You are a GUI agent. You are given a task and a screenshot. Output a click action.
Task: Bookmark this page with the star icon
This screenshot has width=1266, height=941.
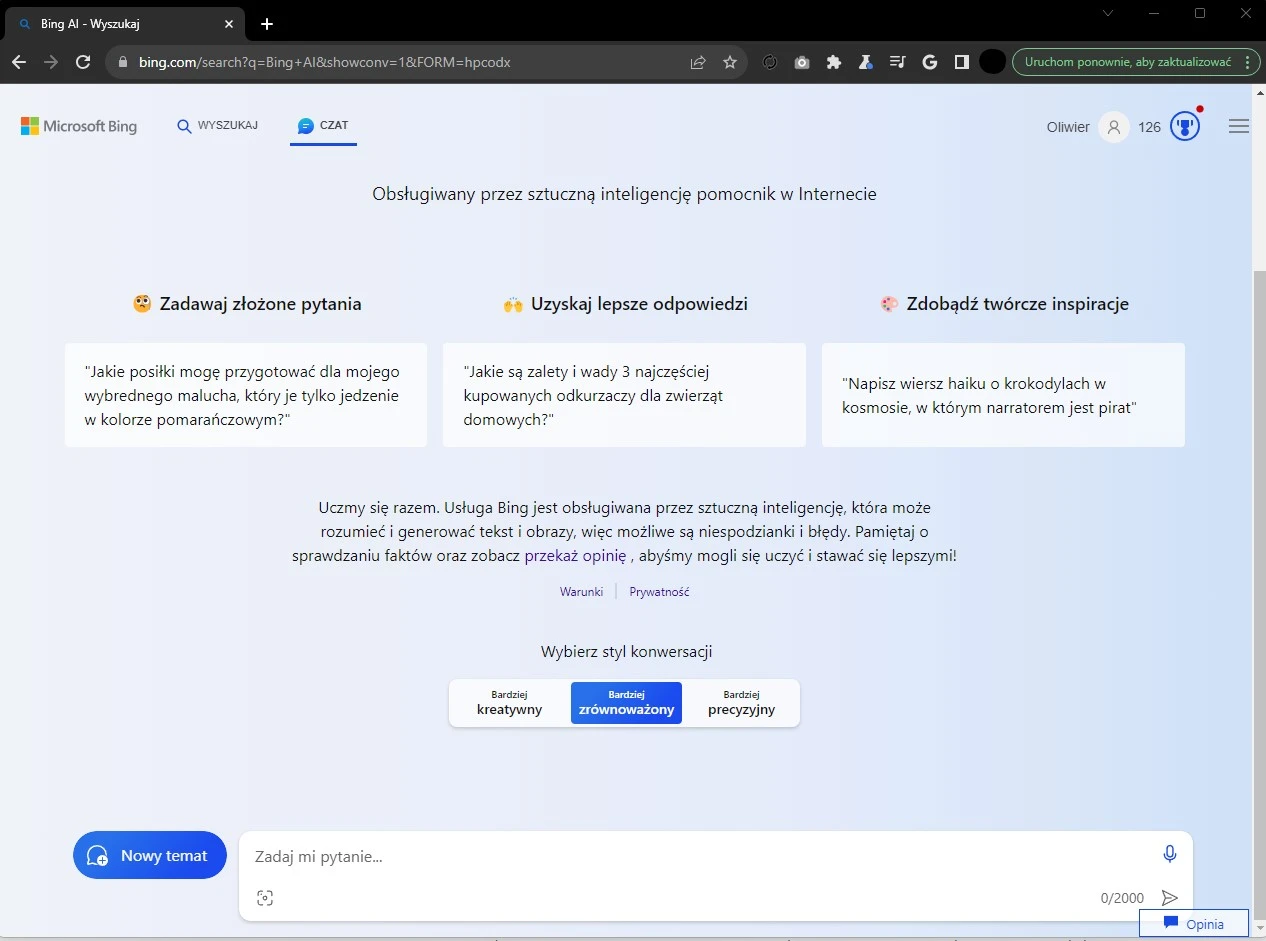click(x=730, y=62)
